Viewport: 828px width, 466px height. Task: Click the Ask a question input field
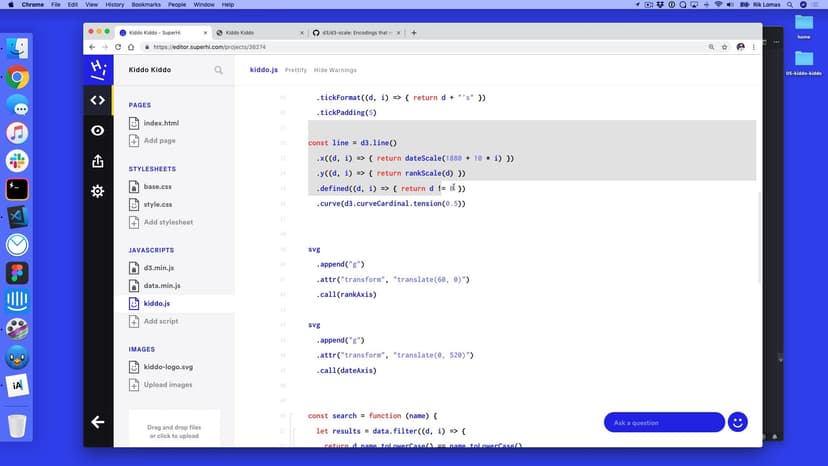click(x=663, y=422)
